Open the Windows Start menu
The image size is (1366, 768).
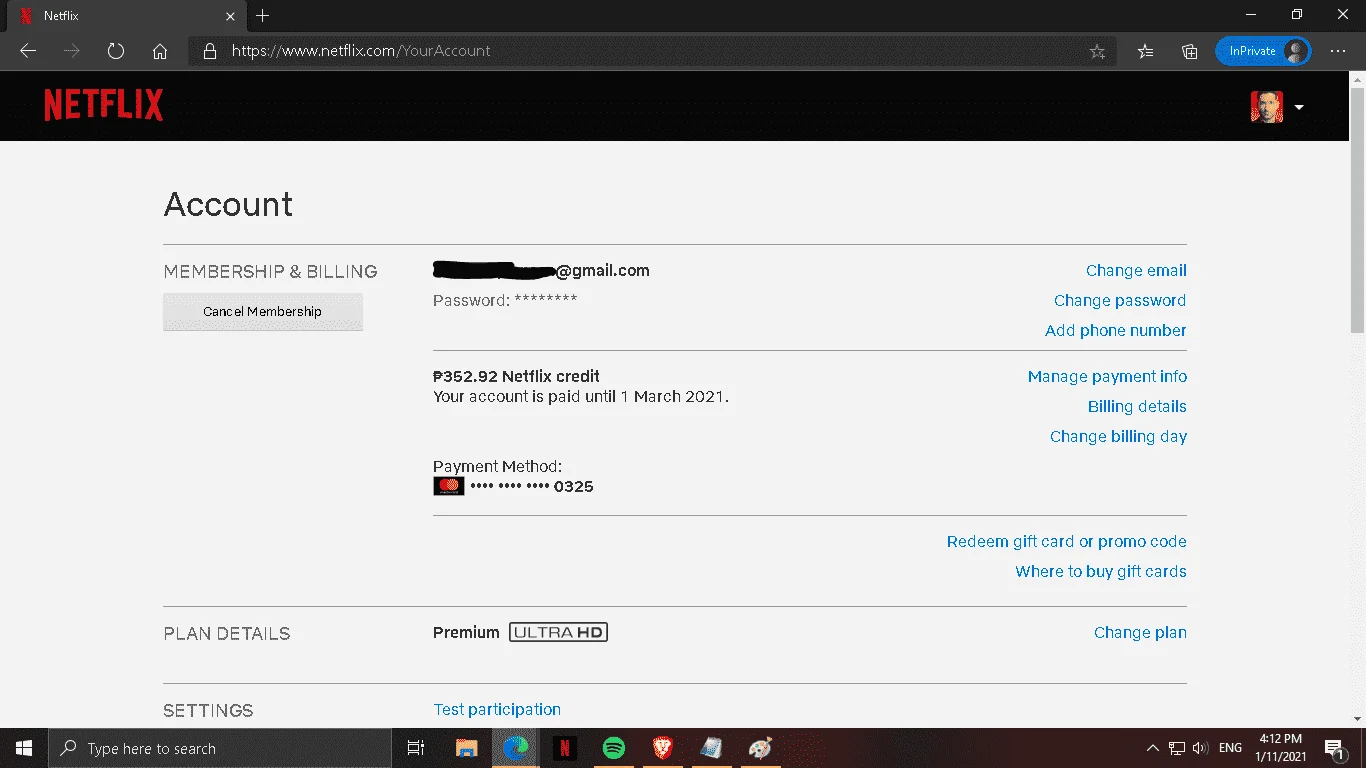click(x=24, y=748)
